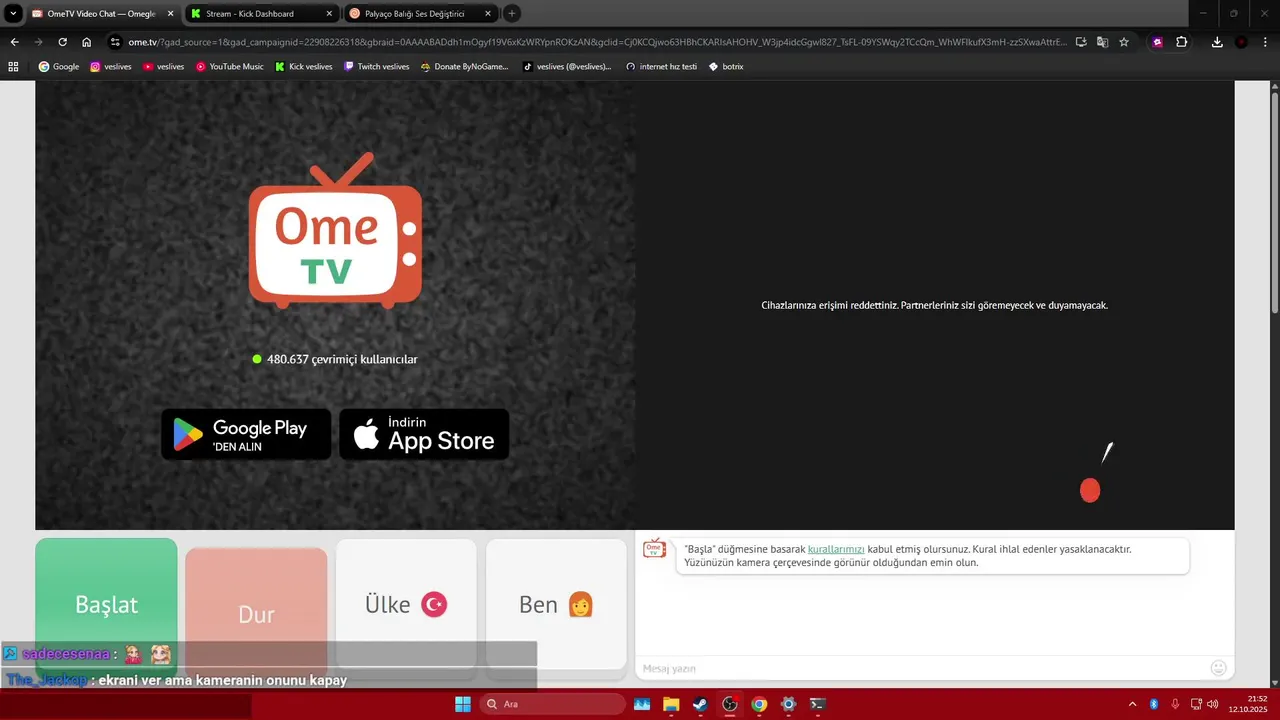Open OBS Studio from the taskbar

730,704
